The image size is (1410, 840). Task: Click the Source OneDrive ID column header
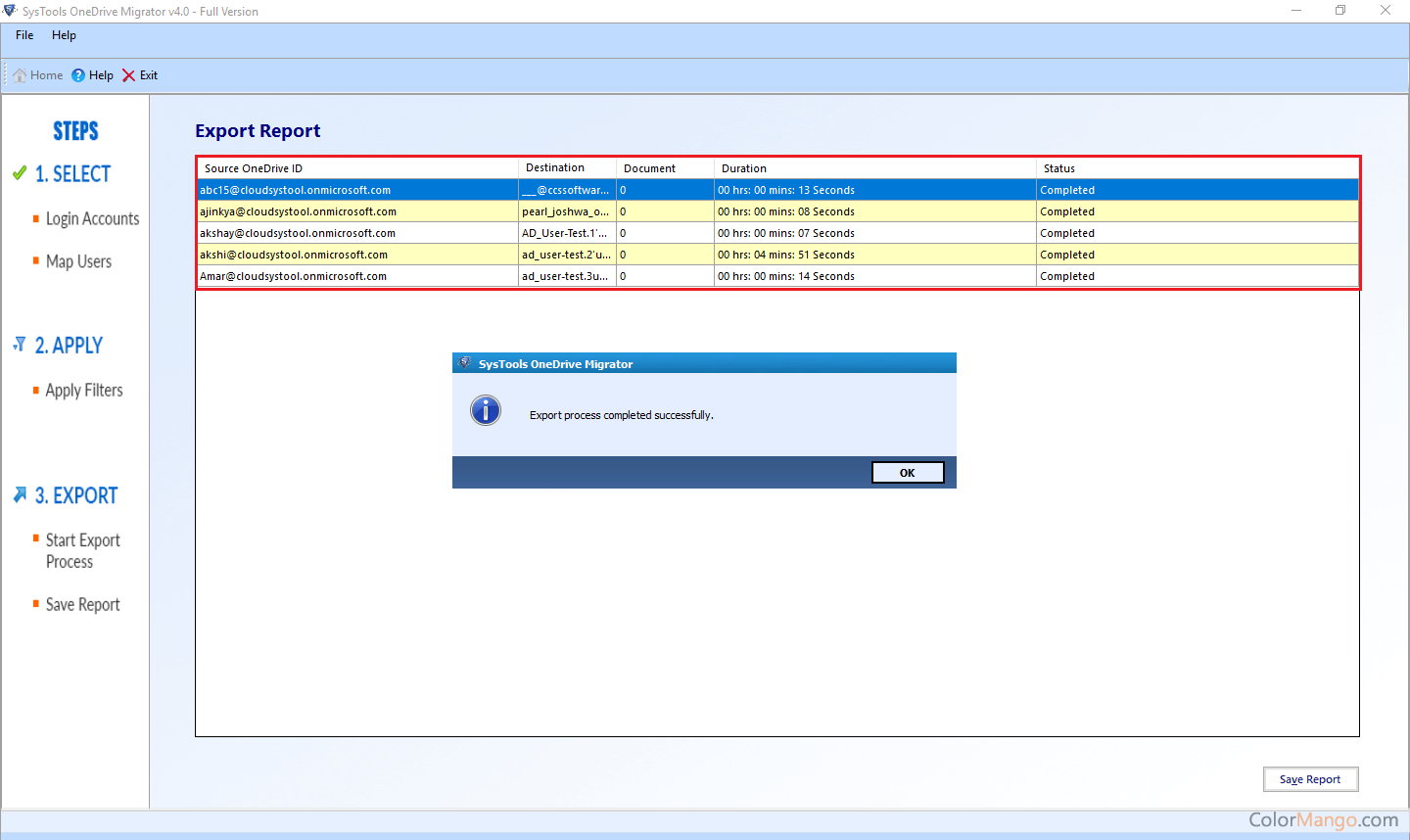coord(254,168)
